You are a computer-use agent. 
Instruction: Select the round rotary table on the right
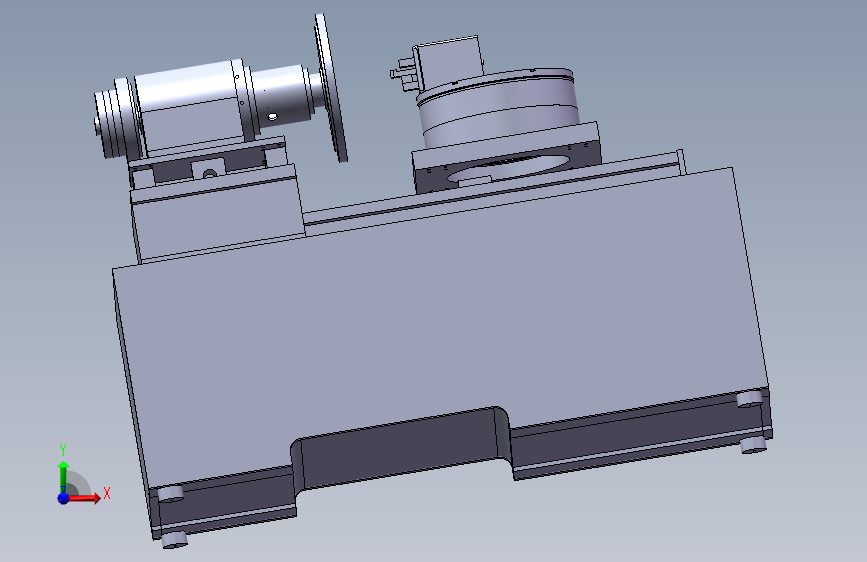click(498, 108)
